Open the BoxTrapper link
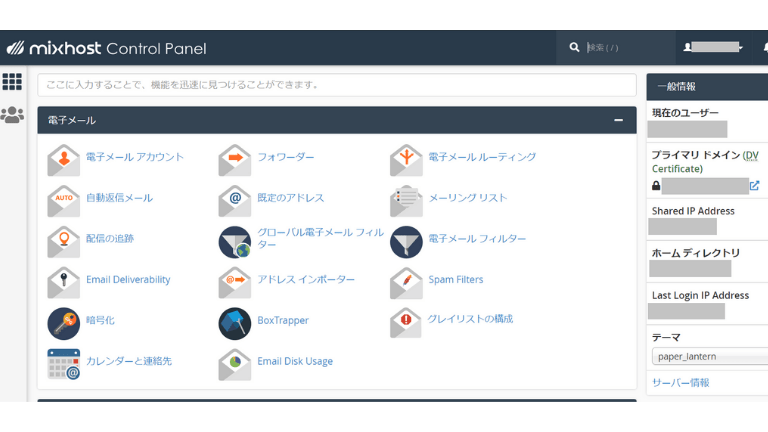Viewport: 768px width, 432px height. (x=283, y=320)
